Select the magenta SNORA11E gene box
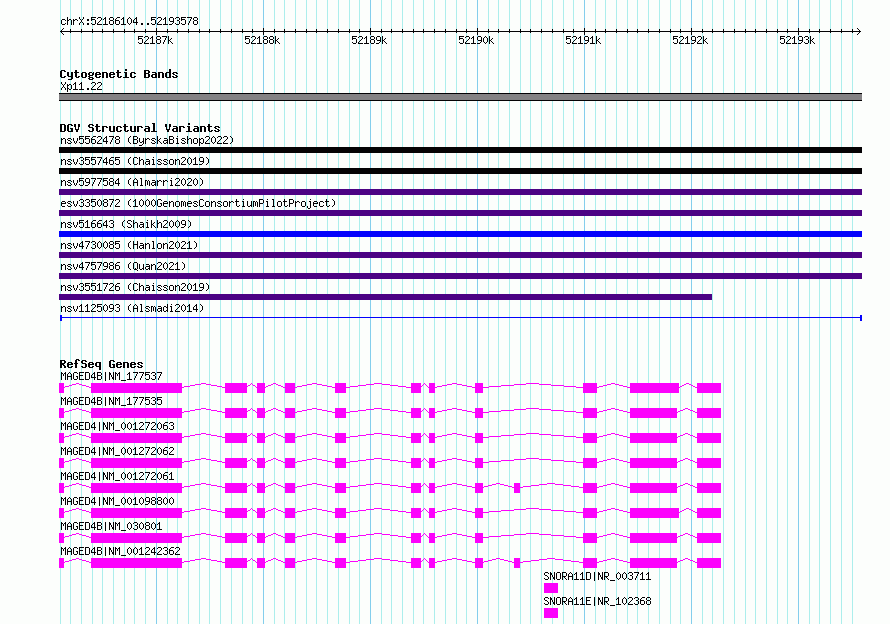890x624 pixels. click(551, 613)
